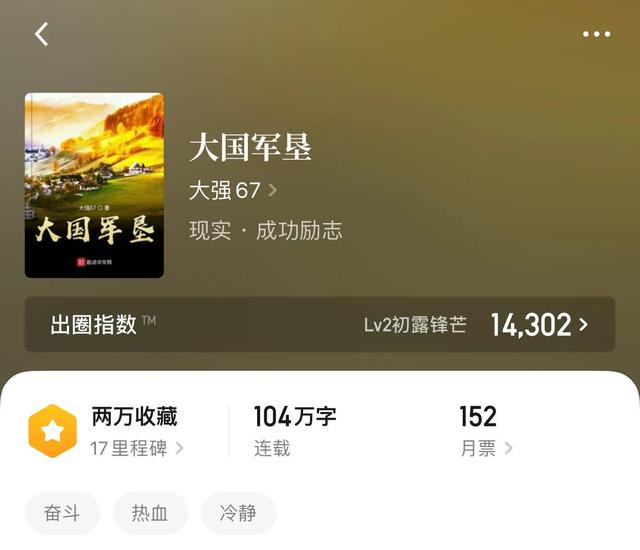Open the 大国军垦 book cover thumbnail

click(x=94, y=186)
